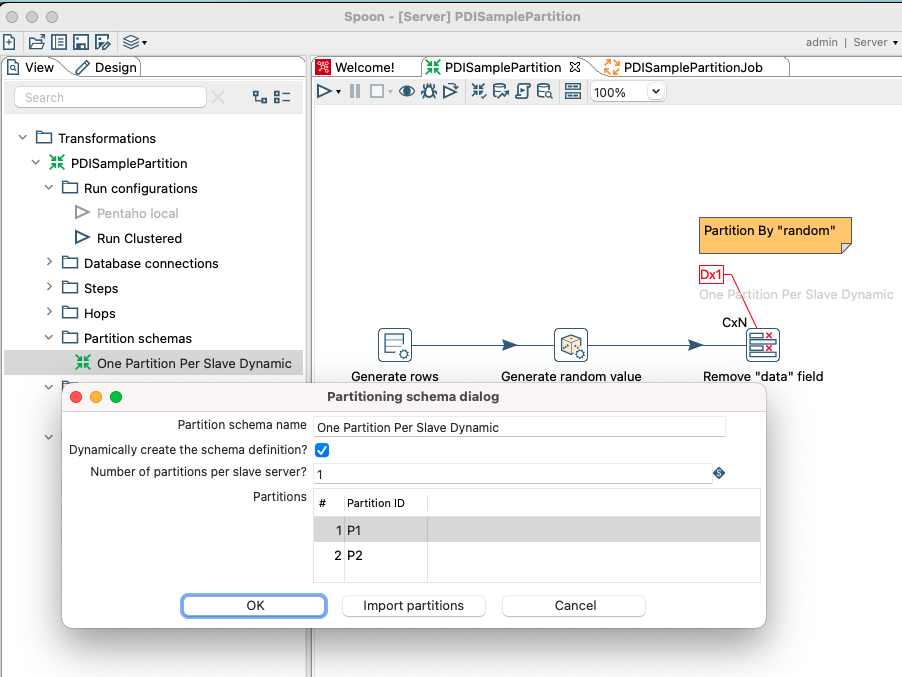Click the Remove "data" field step icon
Viewport: 902px width, 677px height.
click(x=762, y=344)
